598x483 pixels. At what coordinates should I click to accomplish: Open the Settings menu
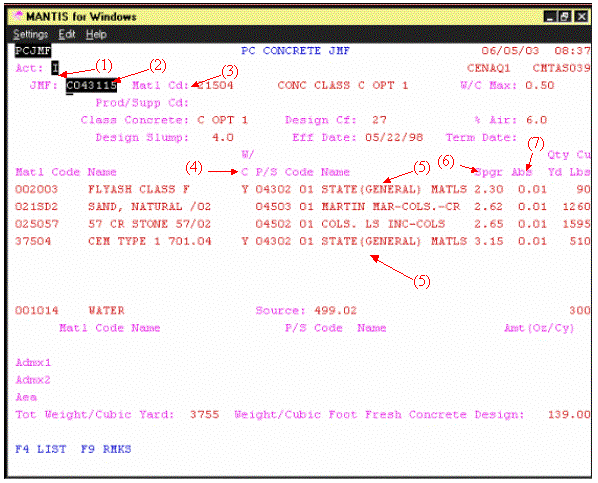(31, 34)
